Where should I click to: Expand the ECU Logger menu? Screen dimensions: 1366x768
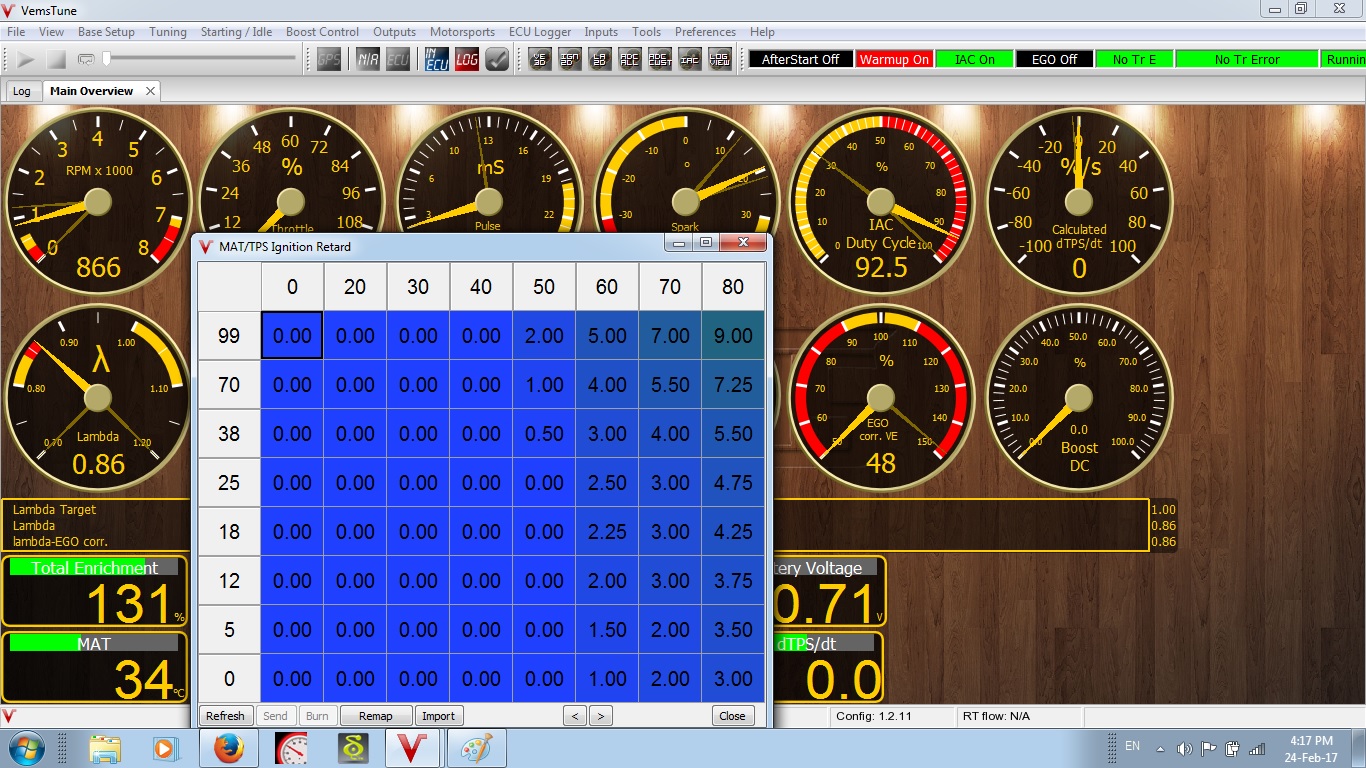(539, 32)
